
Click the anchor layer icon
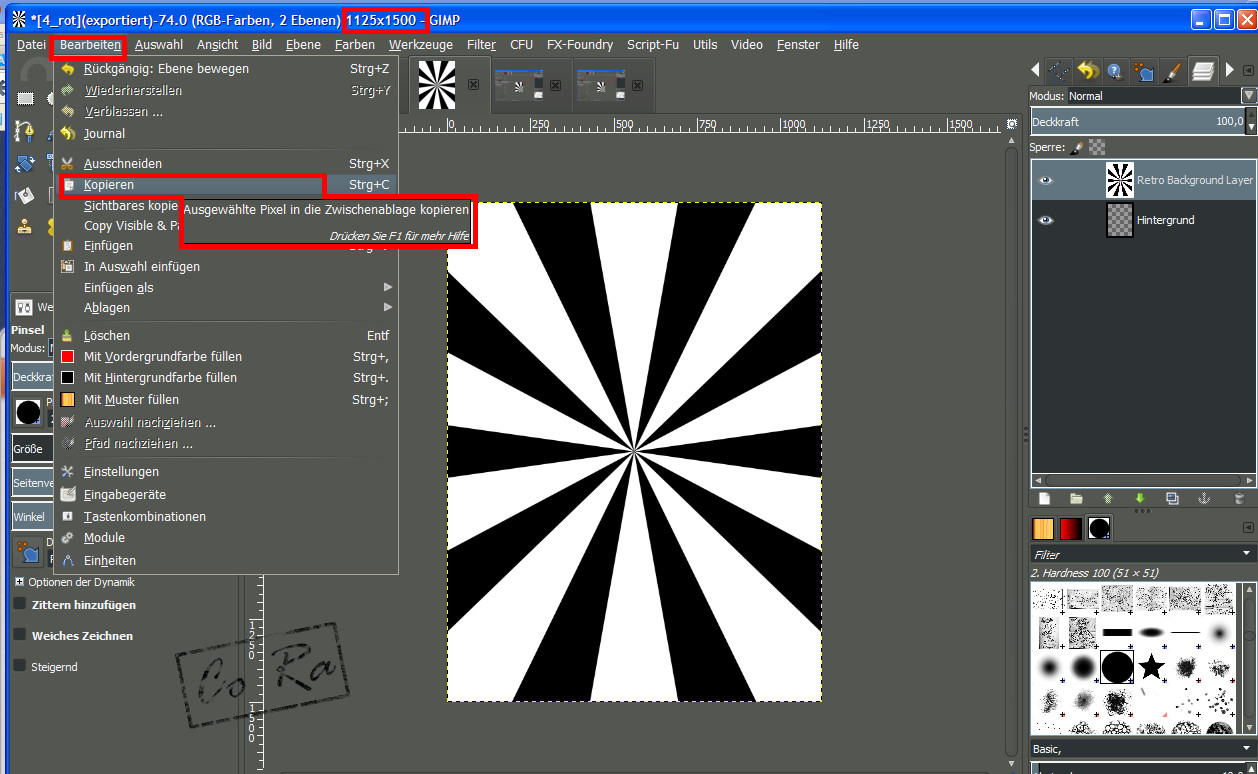pos(1204,498)
